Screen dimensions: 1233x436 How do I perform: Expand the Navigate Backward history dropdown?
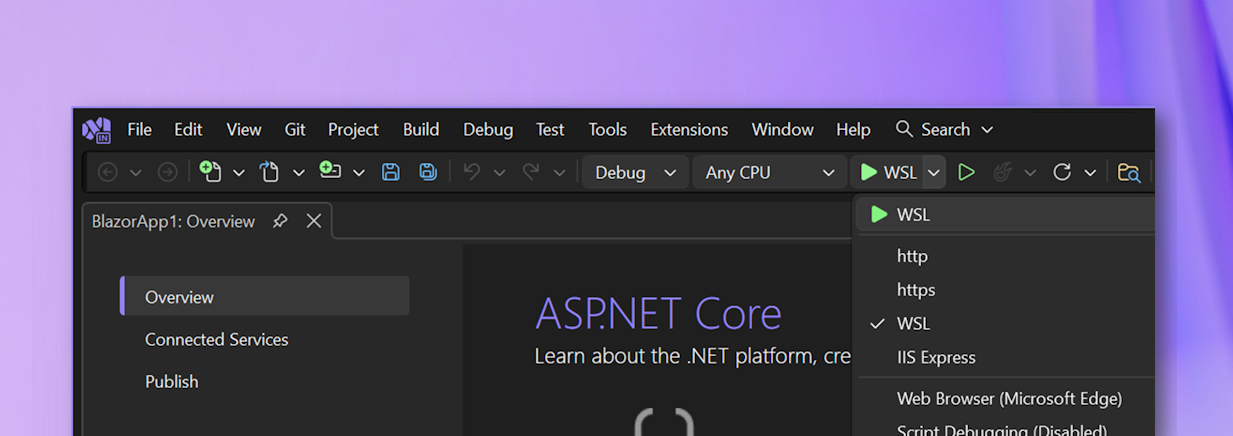(136, 173)
